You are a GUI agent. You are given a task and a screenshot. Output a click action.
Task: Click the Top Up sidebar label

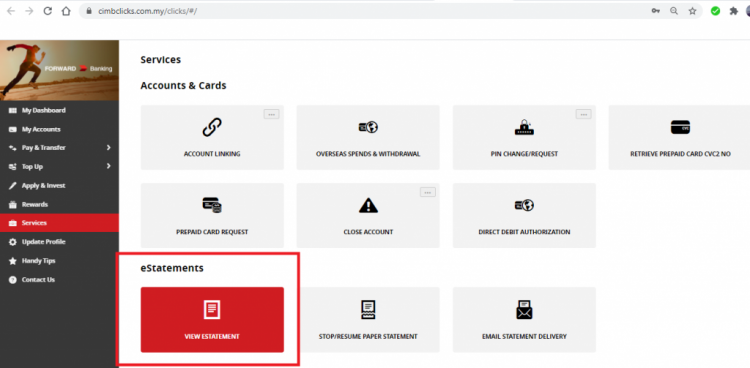pos(32,167)
